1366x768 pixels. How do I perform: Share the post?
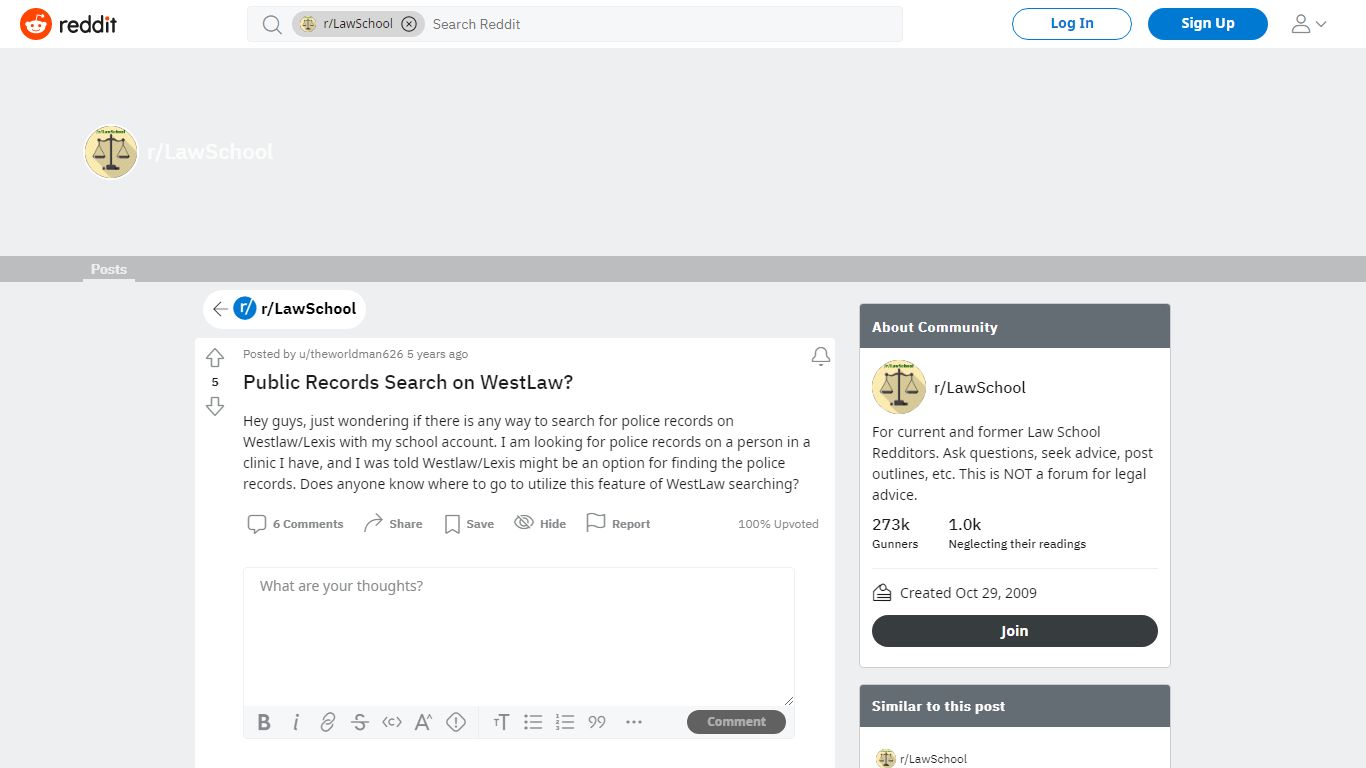pyautogui.click(x=393, y=524)
